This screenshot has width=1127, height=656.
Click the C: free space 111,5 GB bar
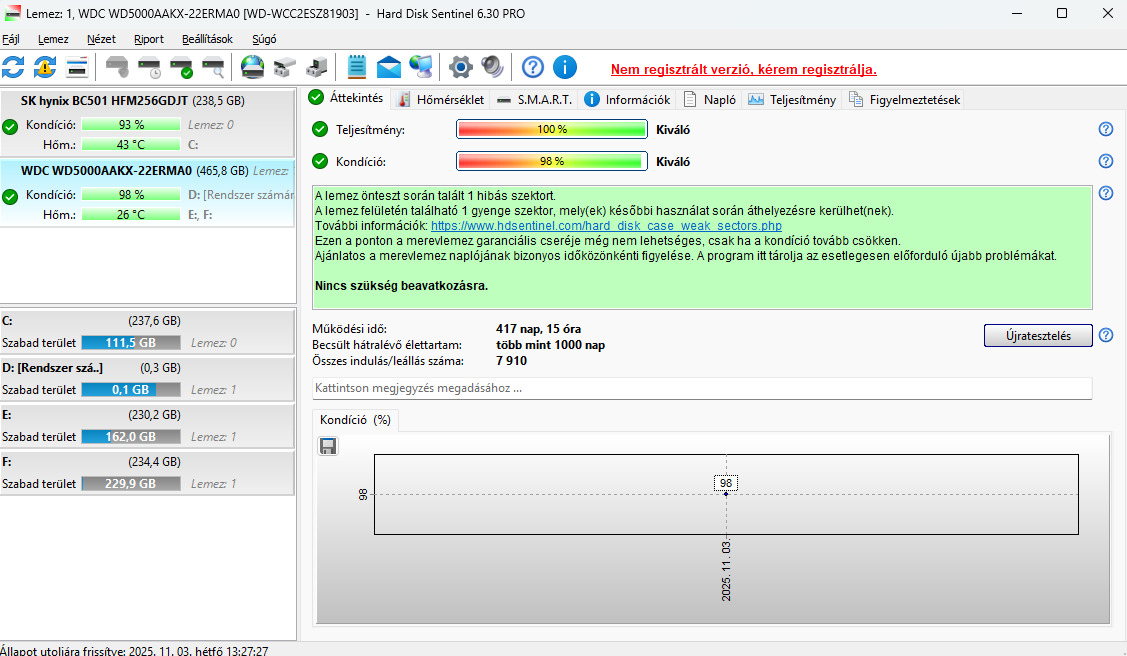(x=131, y=343)
